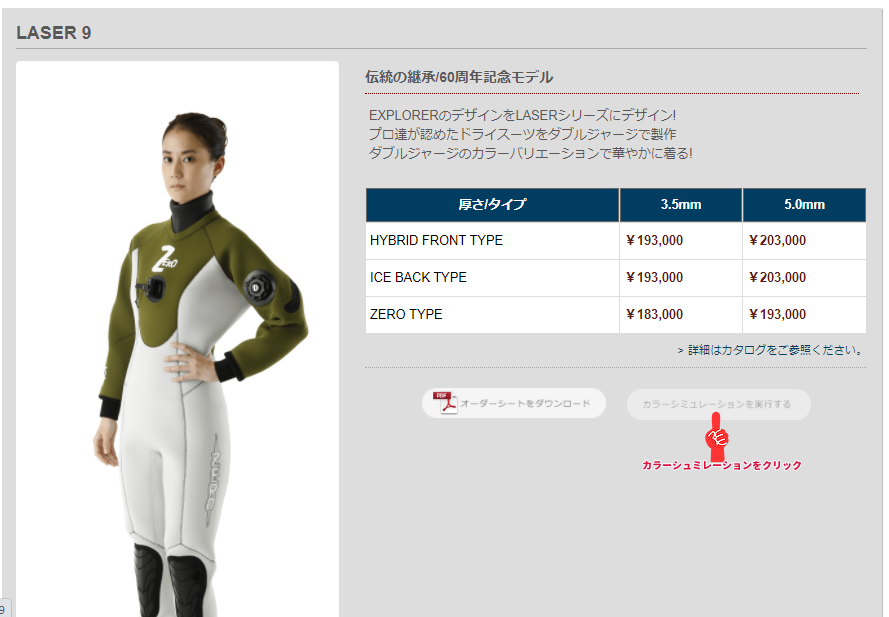Image resolution: width=889 pixels, height=617 pixels.
Task: Click the 60周年記念モデル subtitle heading
Action: [x=459, y=77]
